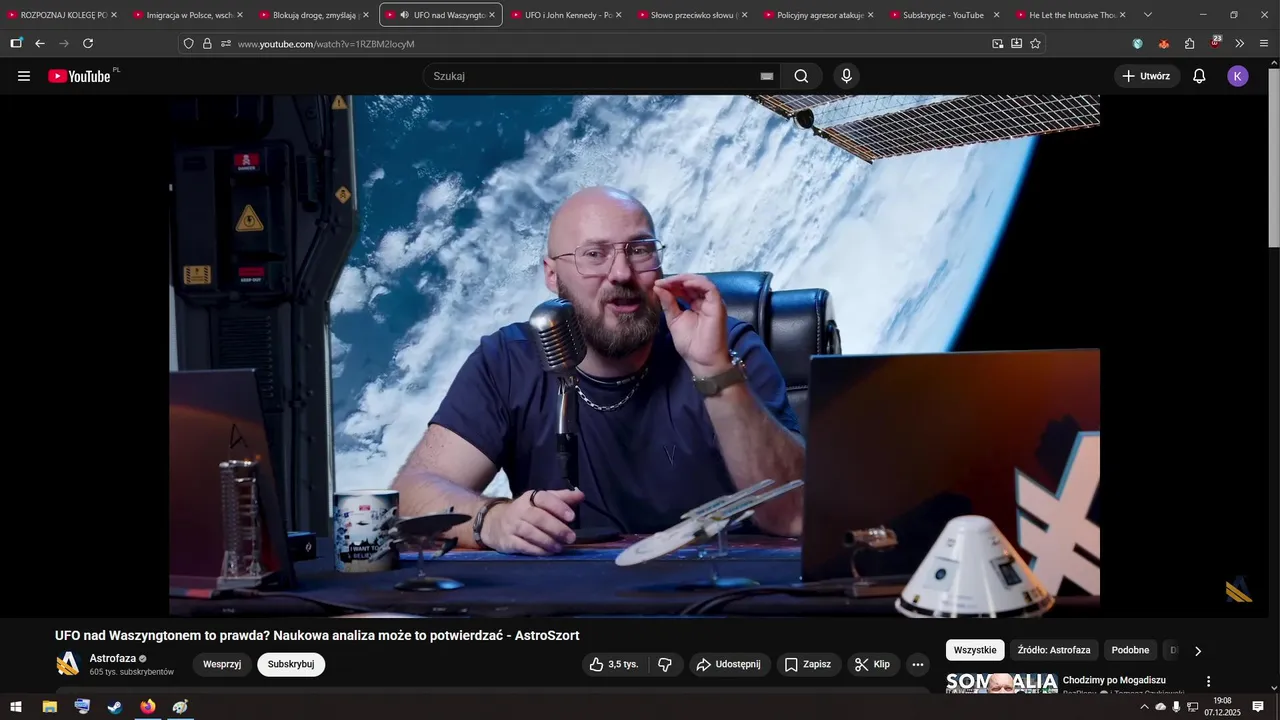Open YouTube notifications bell
1280x720 pixels.
tap(1199, 76)
